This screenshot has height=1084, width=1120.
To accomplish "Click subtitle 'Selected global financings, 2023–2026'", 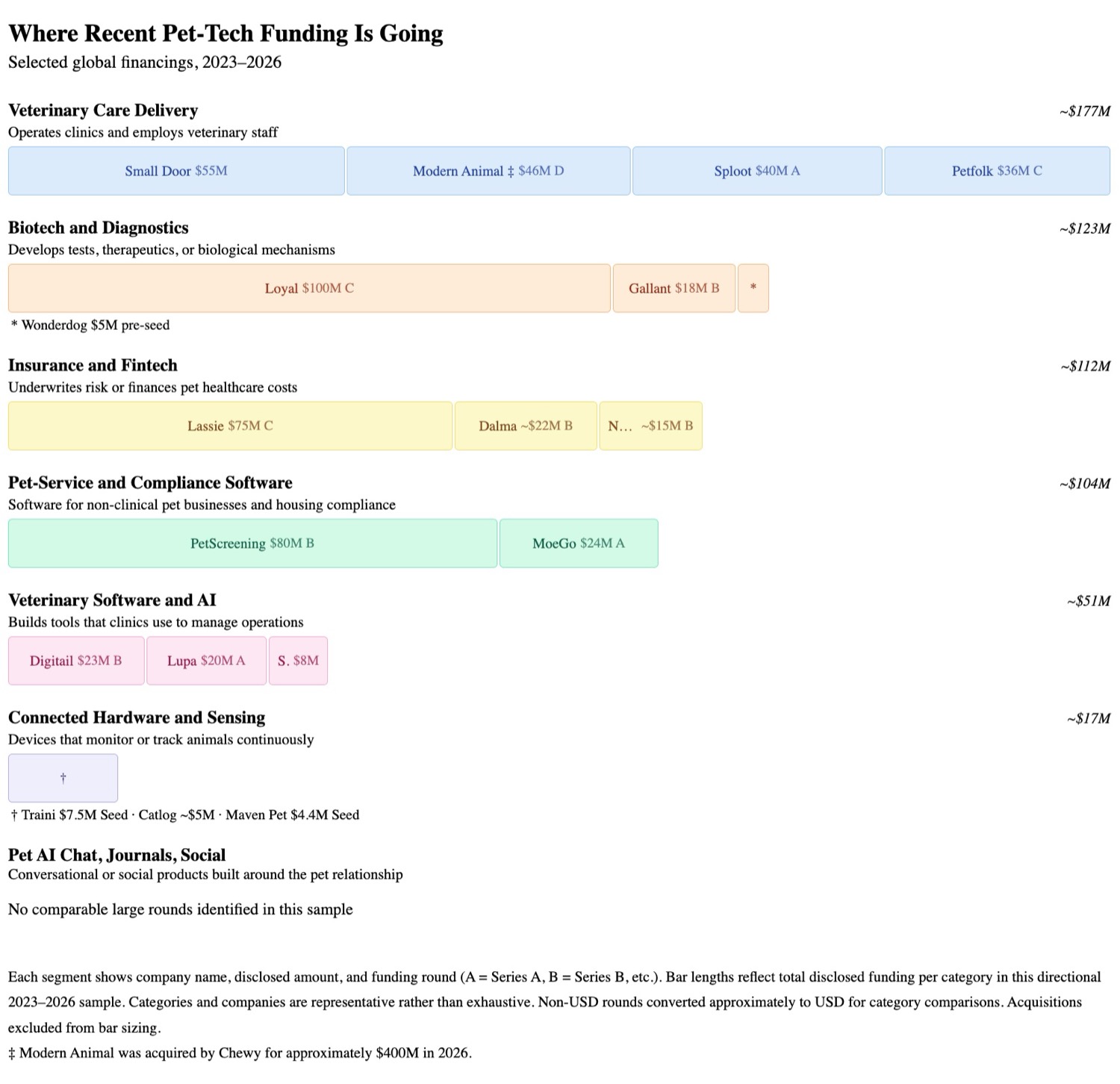I will pos(145,62).
